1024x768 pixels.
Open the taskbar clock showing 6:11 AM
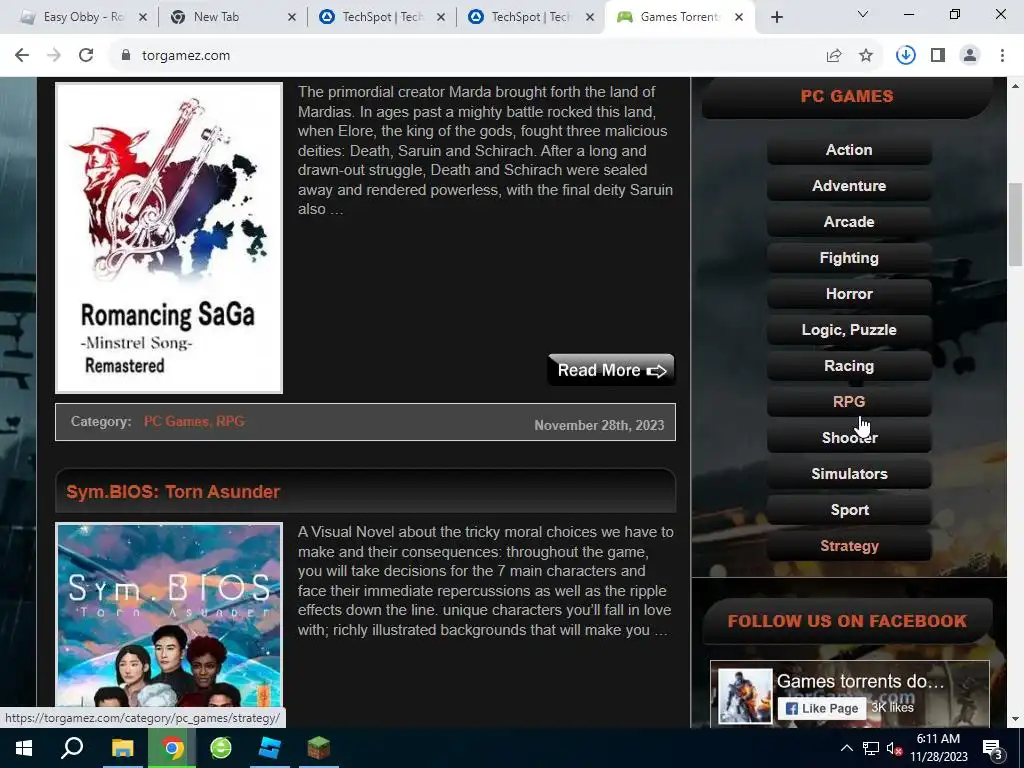click(x=938, y=748)
